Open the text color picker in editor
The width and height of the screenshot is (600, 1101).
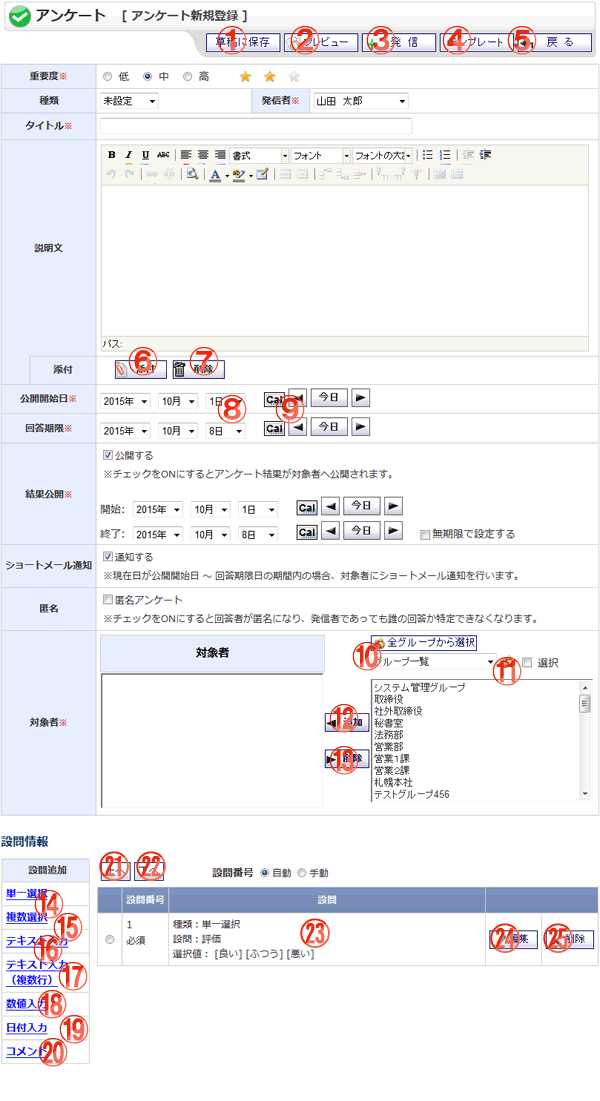click(x=217, y=174)
